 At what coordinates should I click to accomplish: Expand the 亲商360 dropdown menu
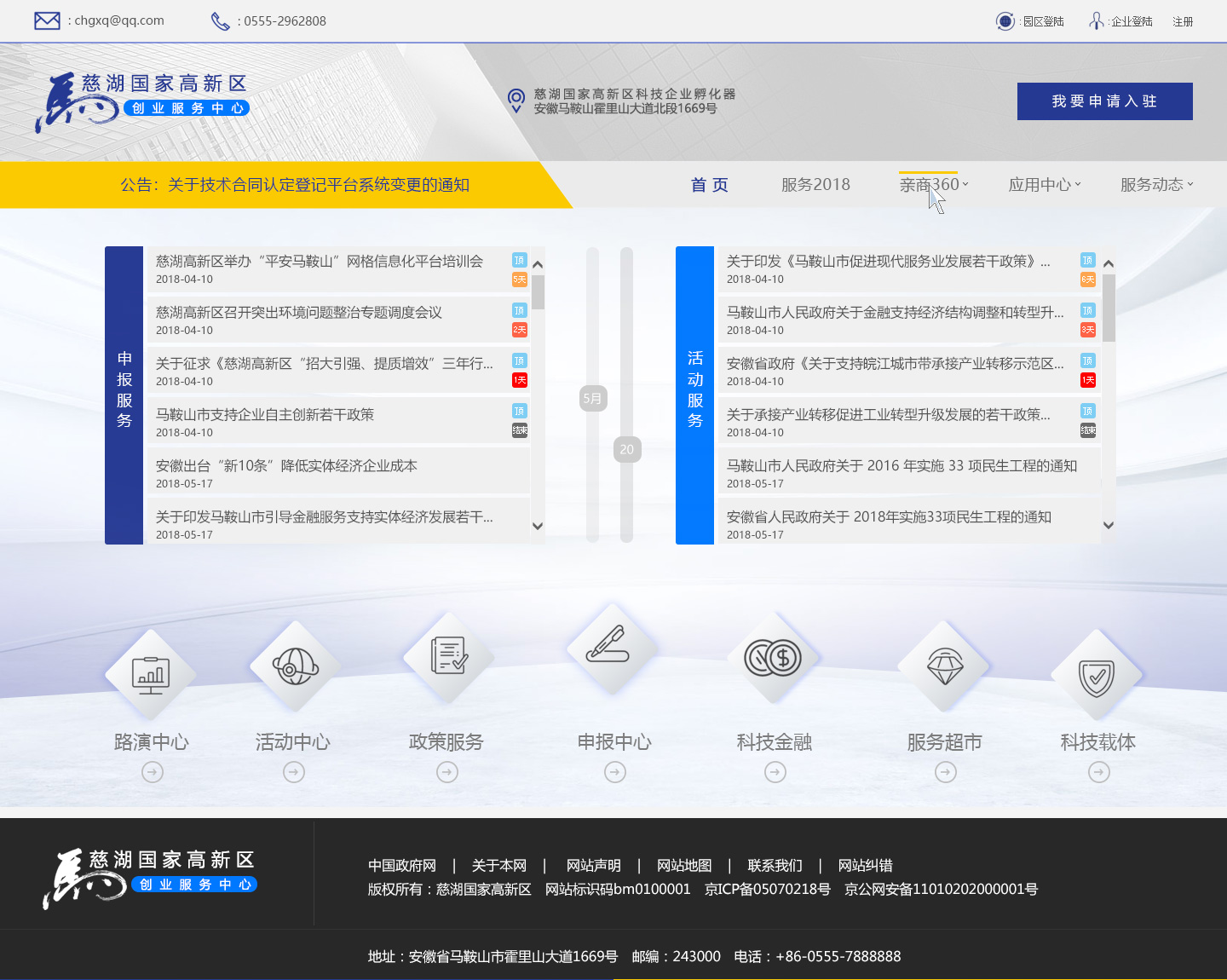click(934, 185)
